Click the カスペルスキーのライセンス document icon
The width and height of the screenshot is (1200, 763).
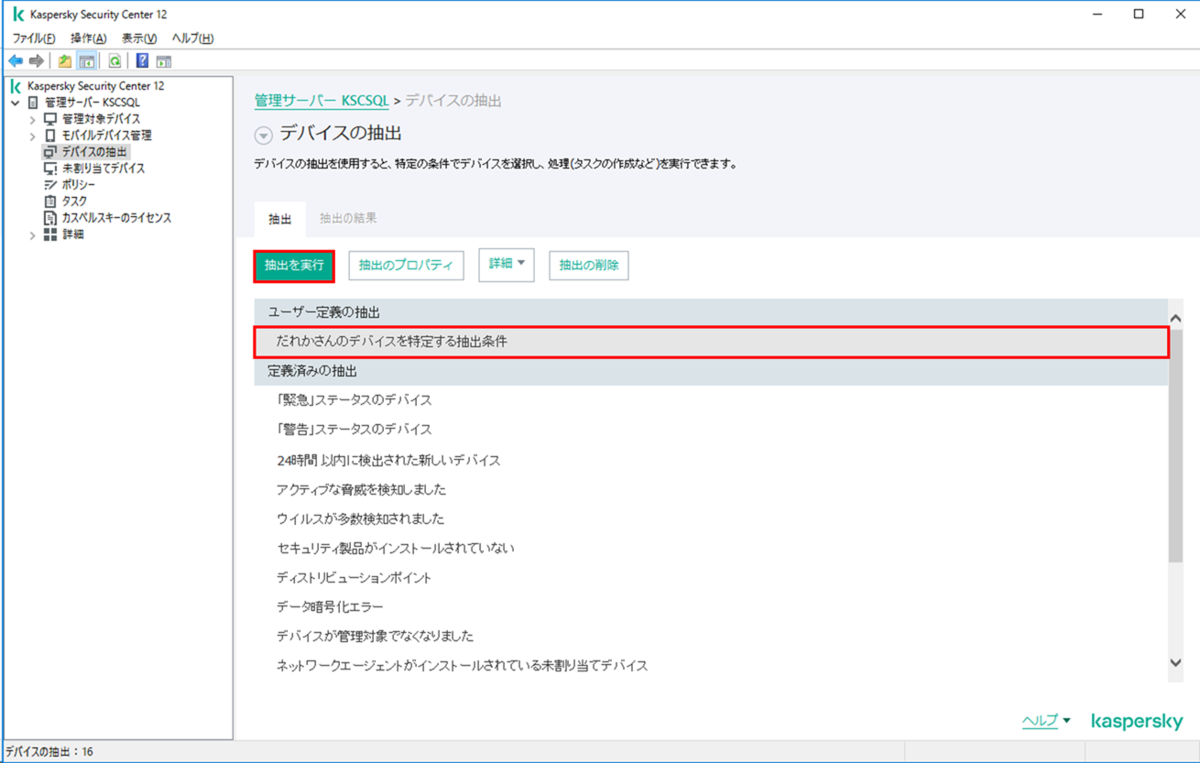[x=50, y=217]
